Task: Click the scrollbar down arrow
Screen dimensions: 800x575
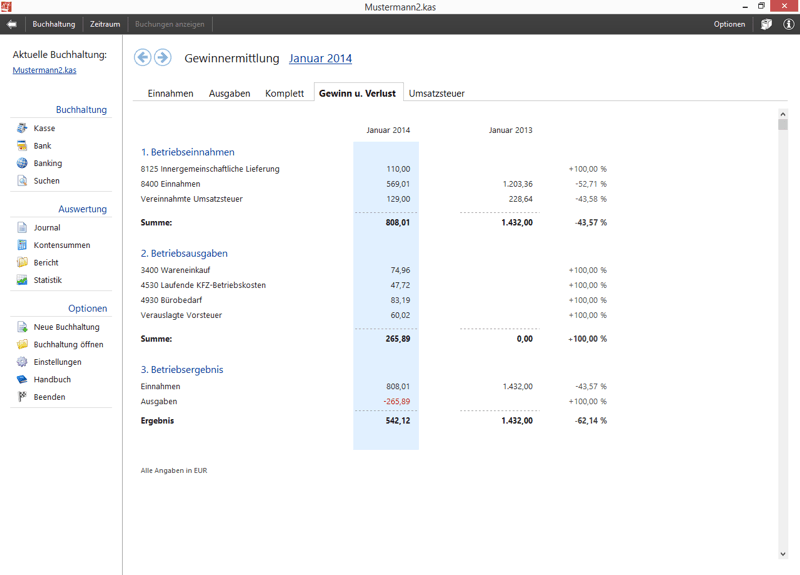Action: point(783,554)
